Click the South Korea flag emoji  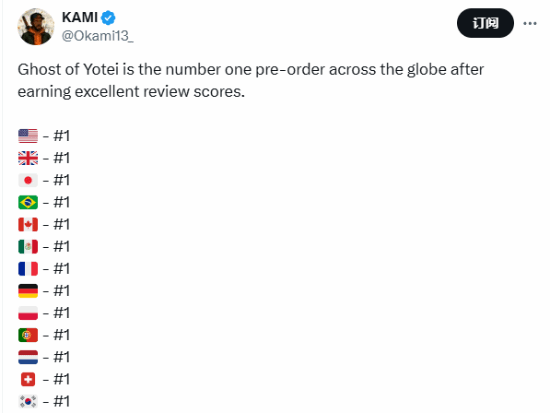click(x=28, y=401)
